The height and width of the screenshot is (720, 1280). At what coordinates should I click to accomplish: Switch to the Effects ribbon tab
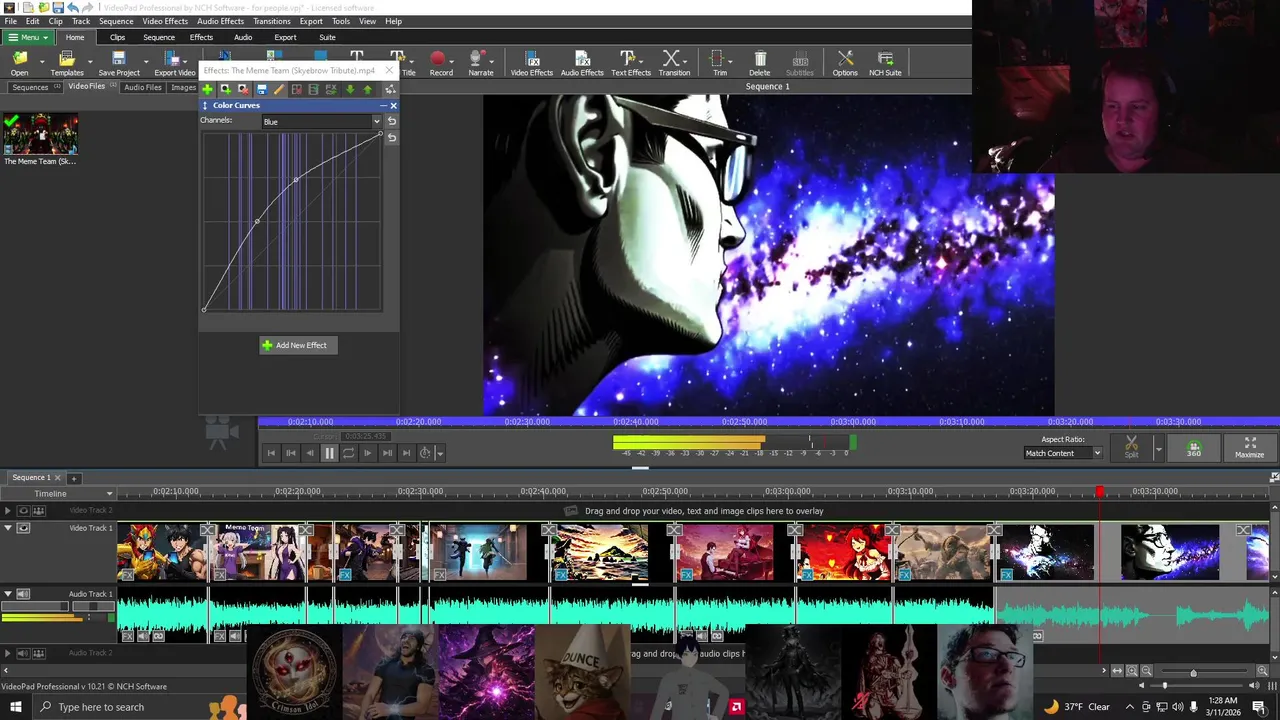(x=201, y=37)
